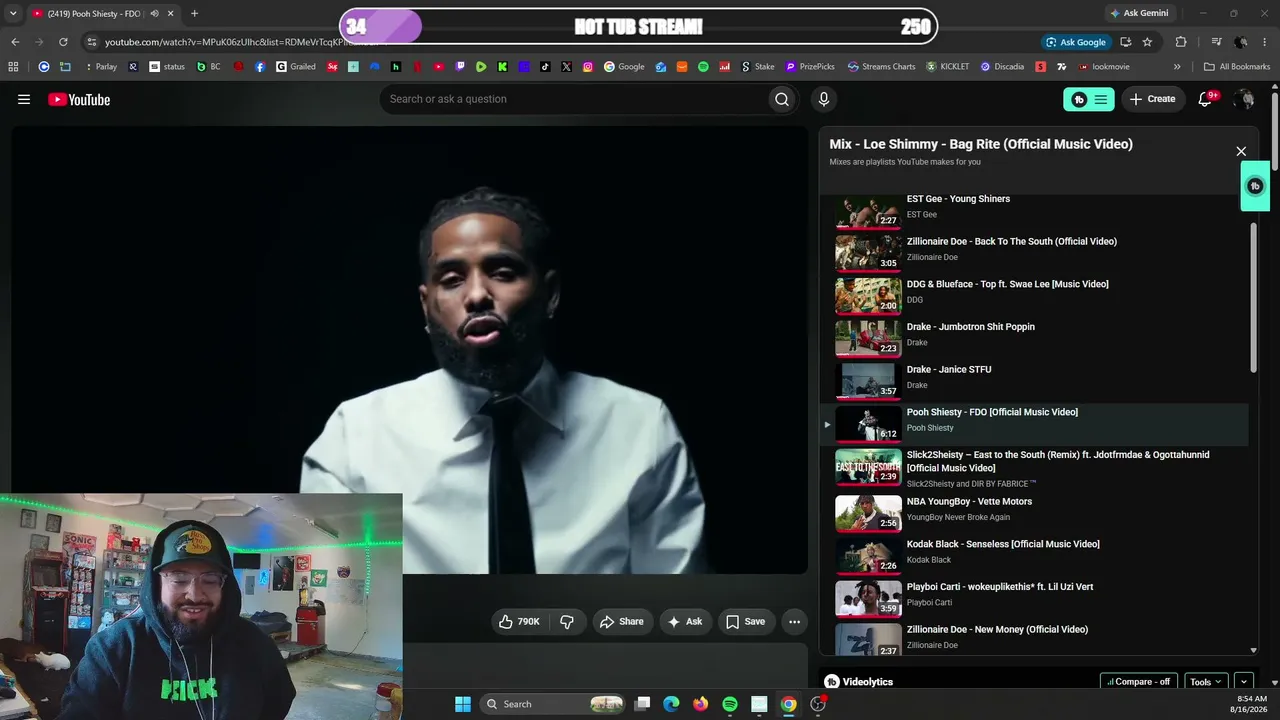Focus the Chrome address bar URL

240,42
